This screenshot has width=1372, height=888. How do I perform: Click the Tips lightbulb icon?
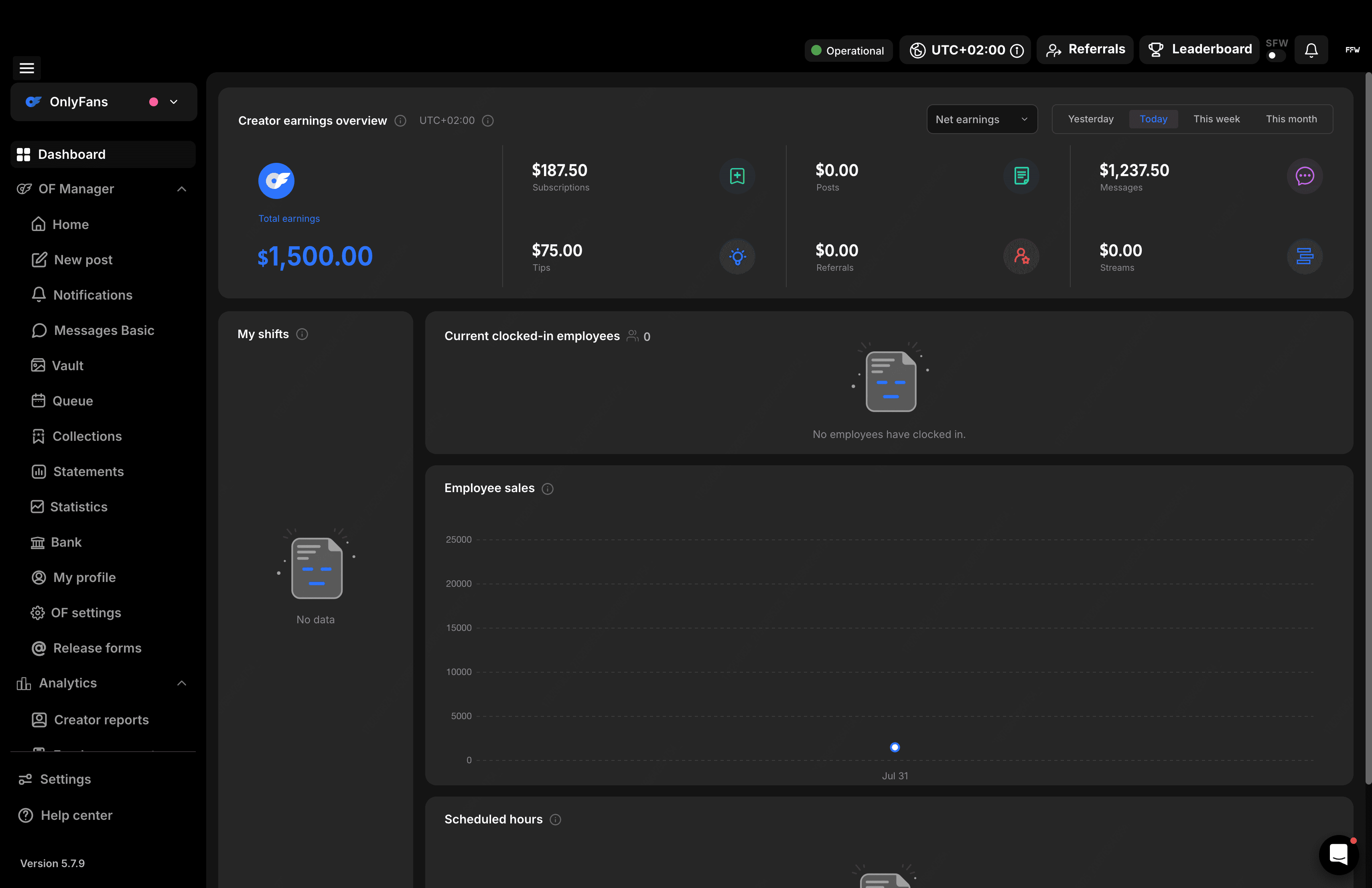point(737,256)
